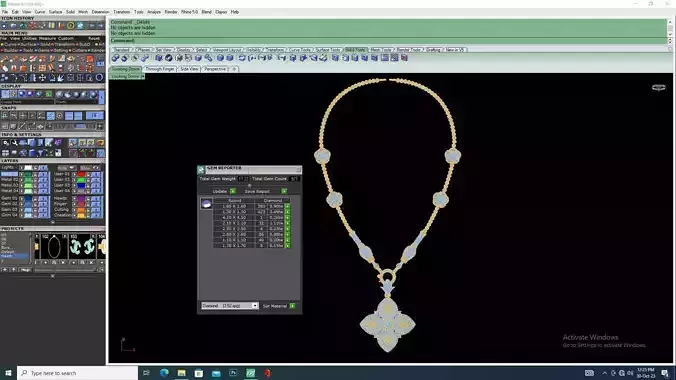Click the wrench icon in Info & Settings
676x380 pixels.
click(x=14, y=143)
